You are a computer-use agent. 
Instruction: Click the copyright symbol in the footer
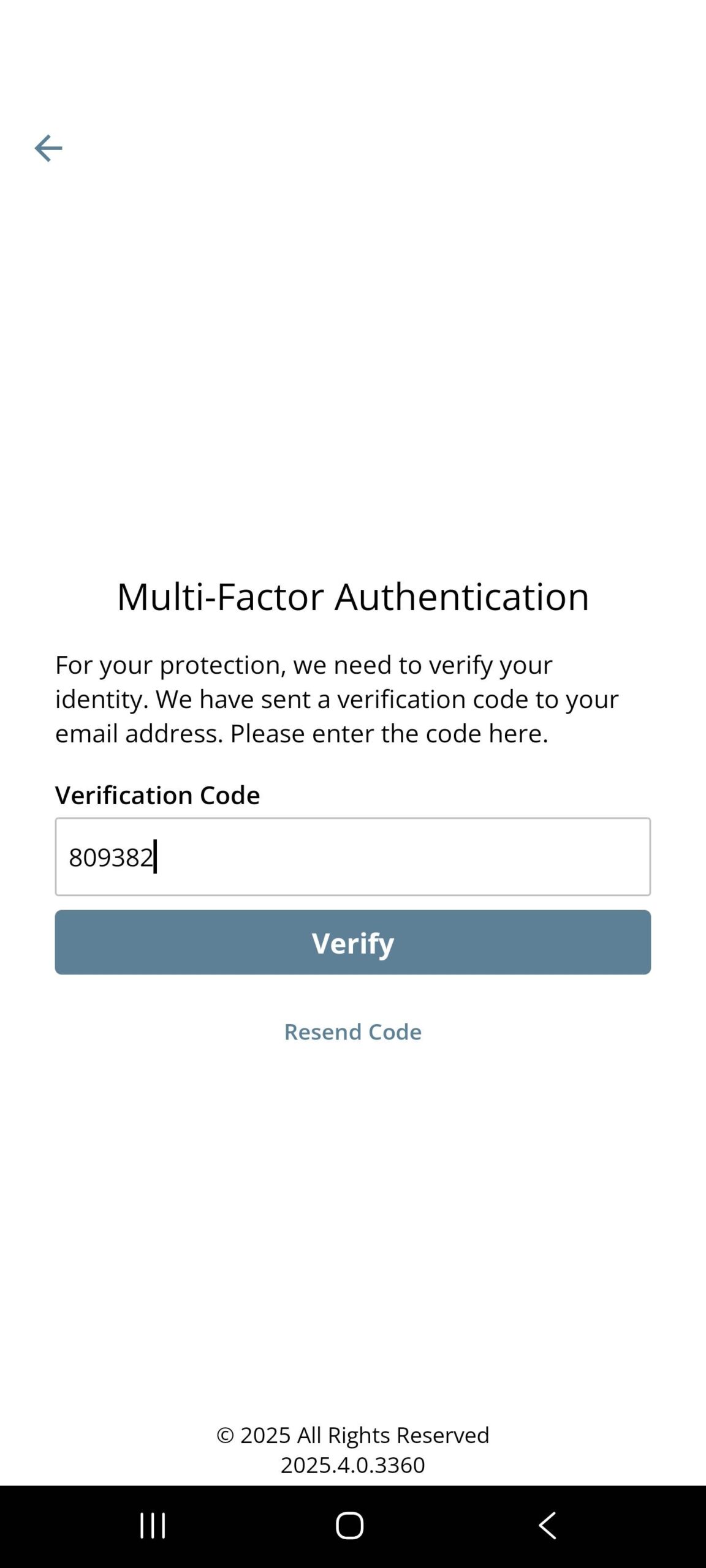pos(225,1435)
